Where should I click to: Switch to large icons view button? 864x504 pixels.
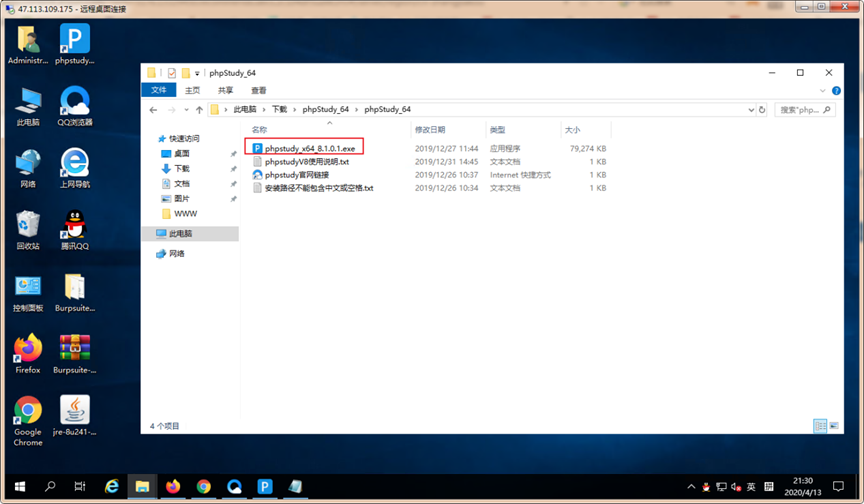834,426
